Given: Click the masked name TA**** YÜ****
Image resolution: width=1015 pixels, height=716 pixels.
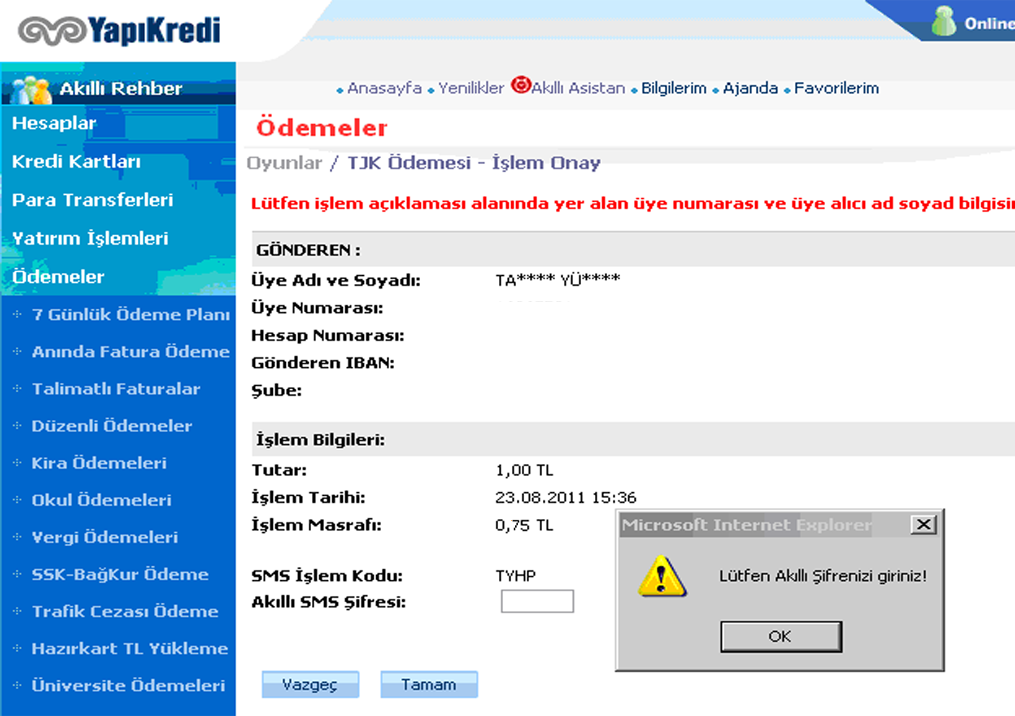Looking at the screenshot, I should (558, 280).
